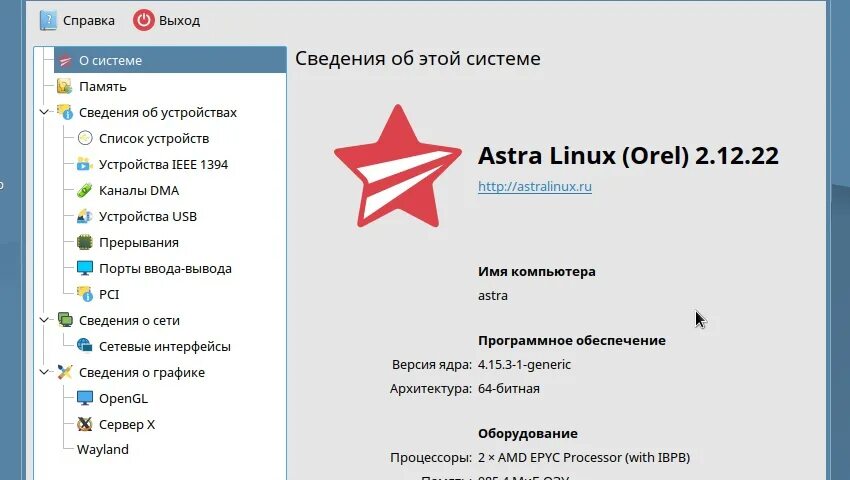
Task: Click the Выход exit label
Action: (x=179, y=21)
